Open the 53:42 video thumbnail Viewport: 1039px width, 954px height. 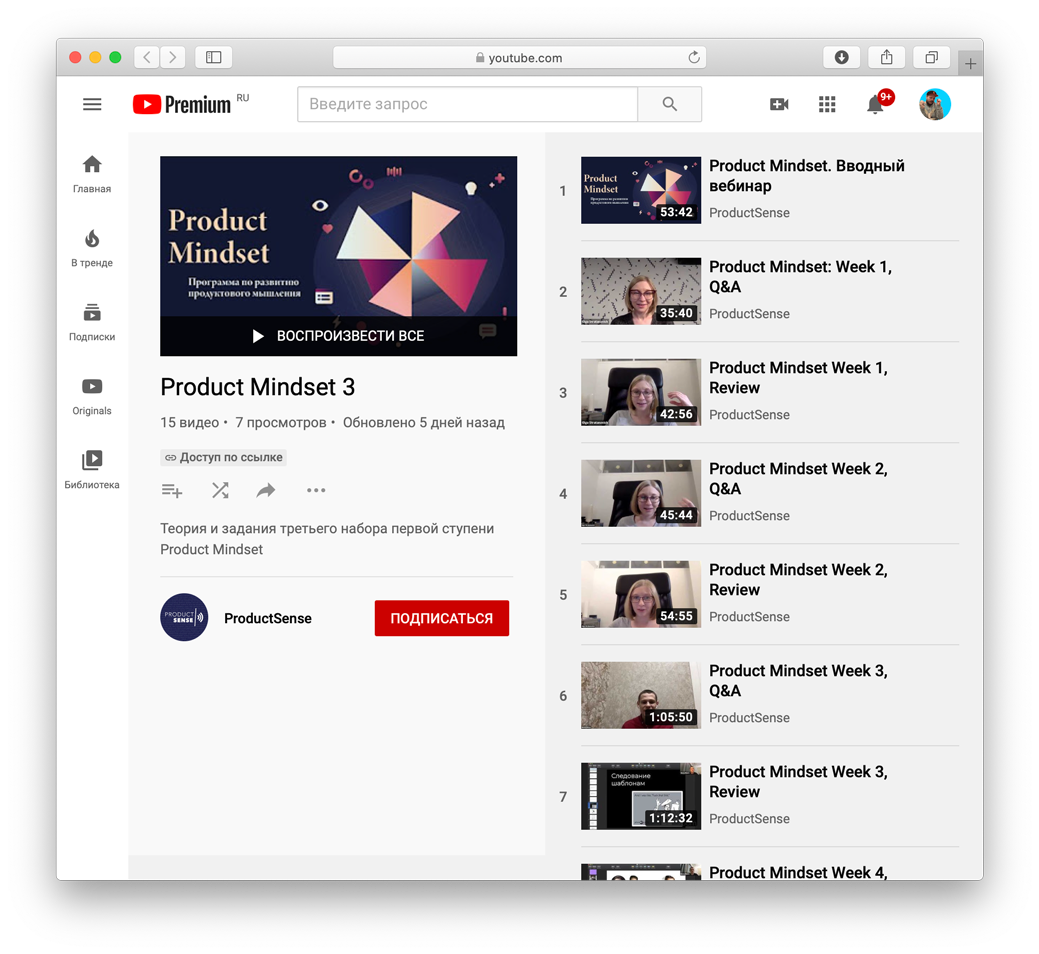(641, 190)
